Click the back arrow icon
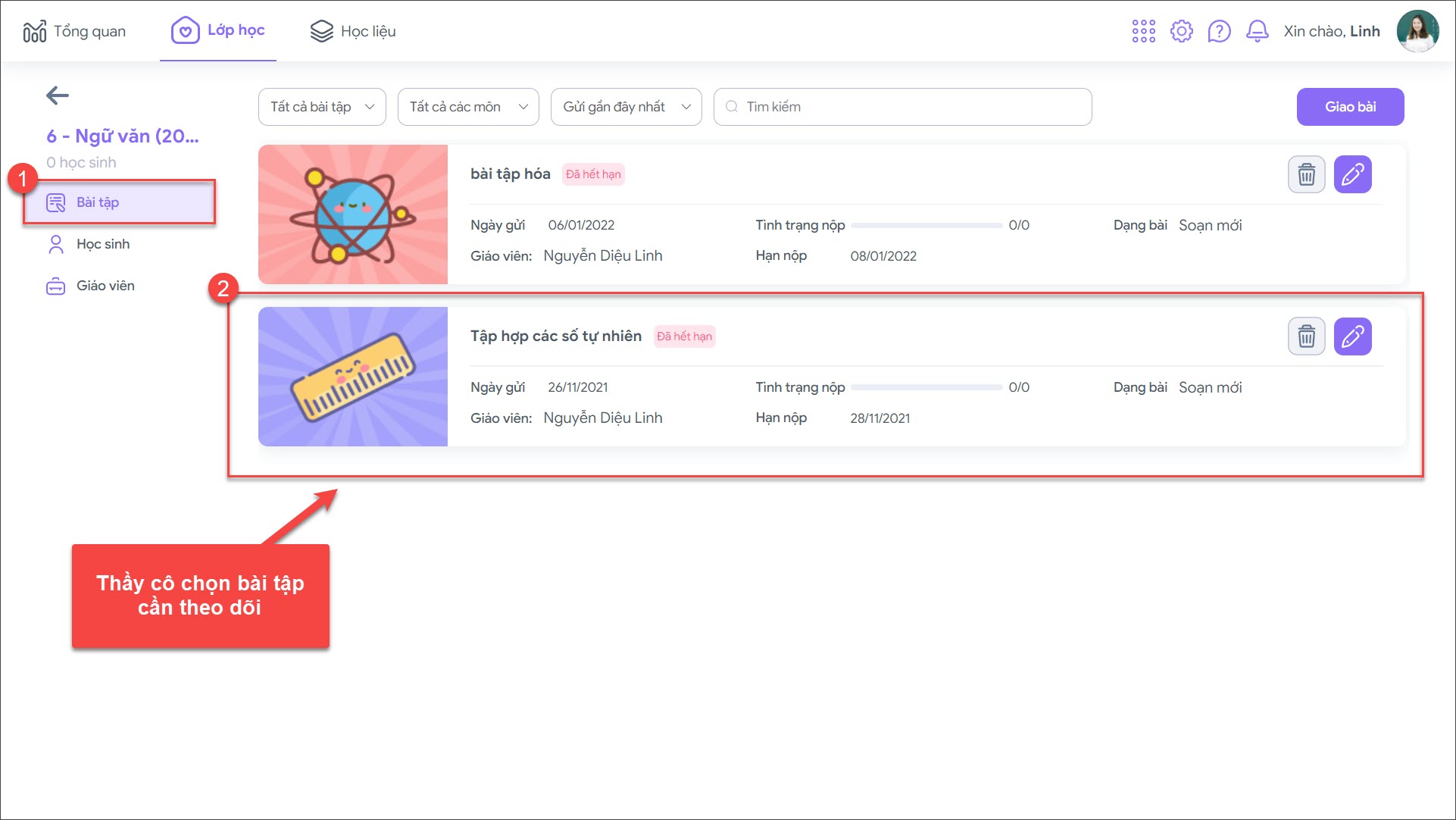This screenshot has height=820, width=1456. 58,95
